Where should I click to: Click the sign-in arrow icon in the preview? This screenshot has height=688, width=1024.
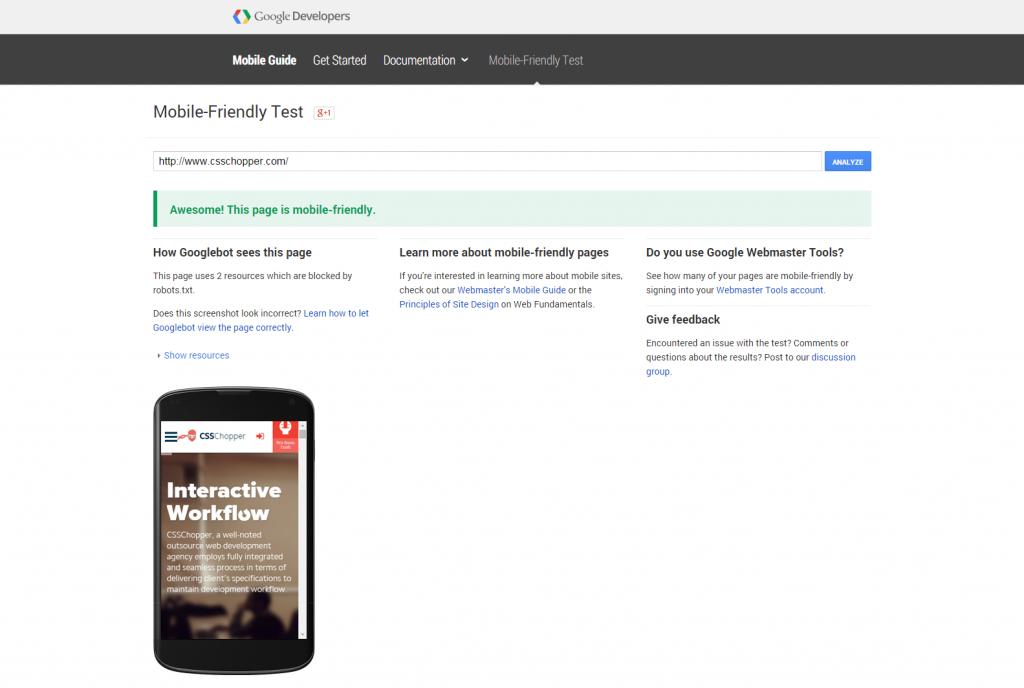point(260,436)
